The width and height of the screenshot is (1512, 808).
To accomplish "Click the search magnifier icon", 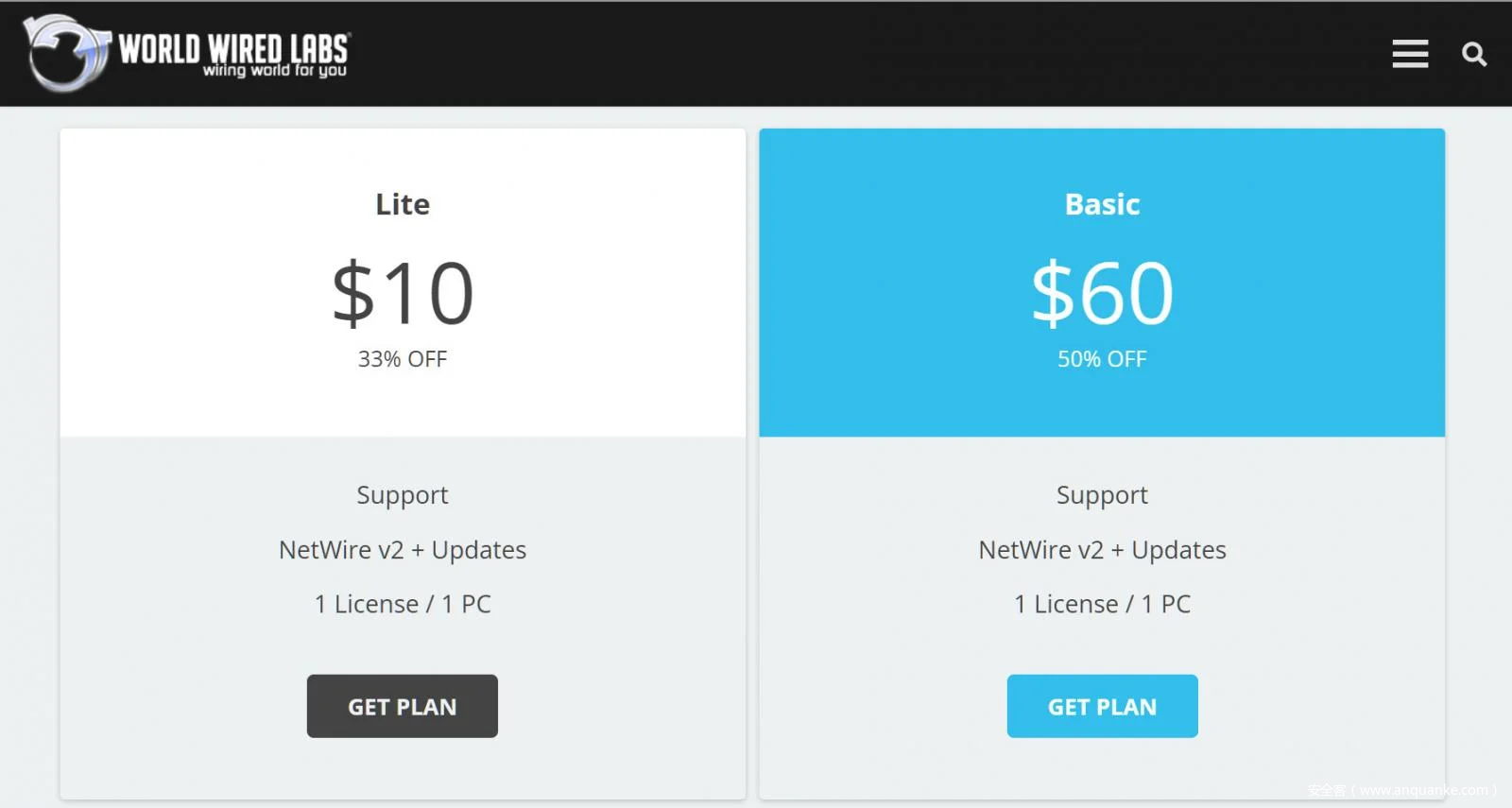I will click(1474, 54).
